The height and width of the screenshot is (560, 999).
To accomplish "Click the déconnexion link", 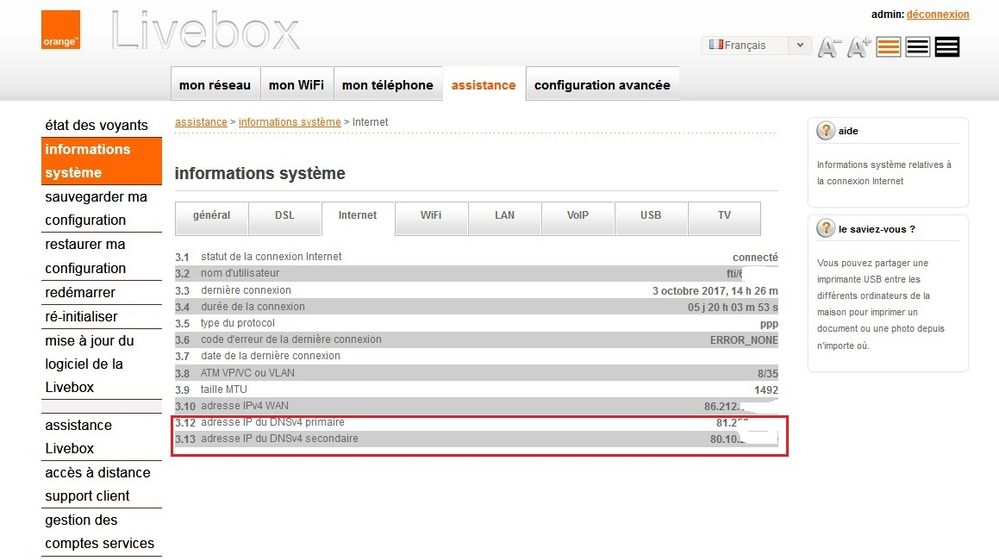I will pyautogui.click(x=938, y=14).
